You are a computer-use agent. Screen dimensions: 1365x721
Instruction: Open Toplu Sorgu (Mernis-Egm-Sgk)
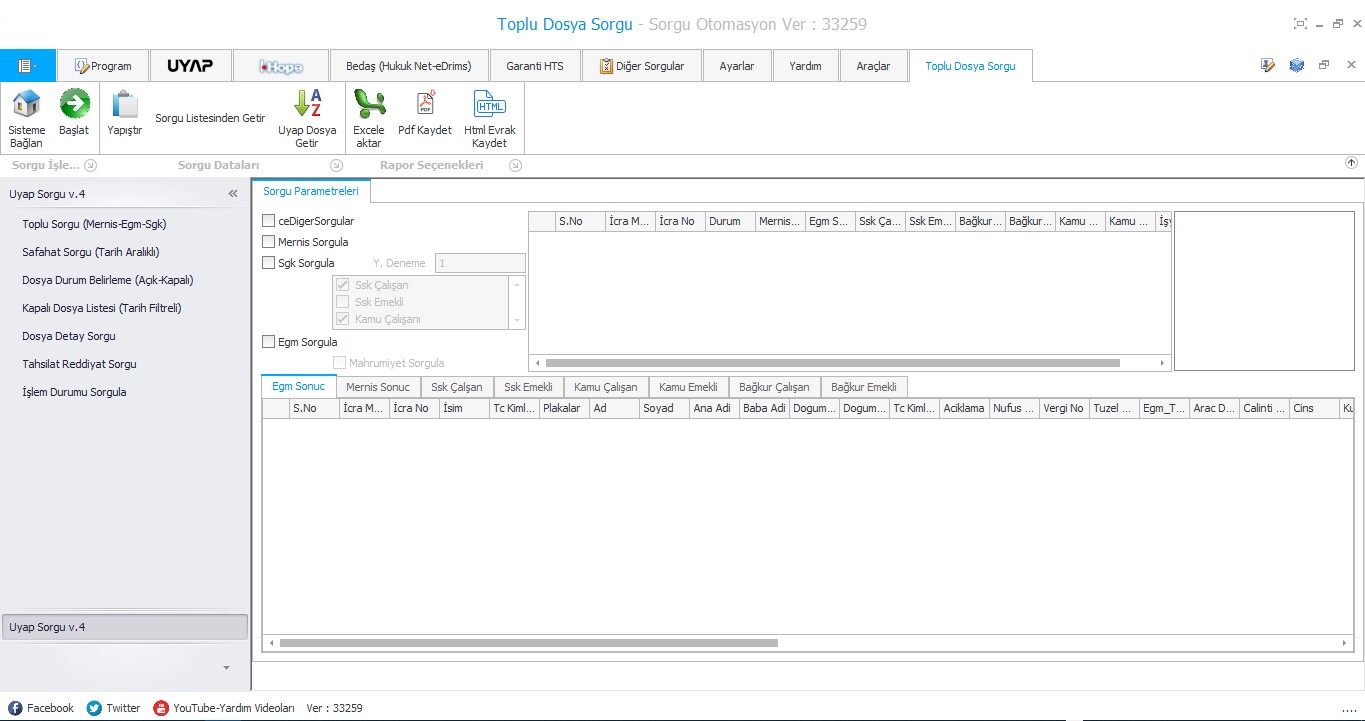(x=94, y=224)
